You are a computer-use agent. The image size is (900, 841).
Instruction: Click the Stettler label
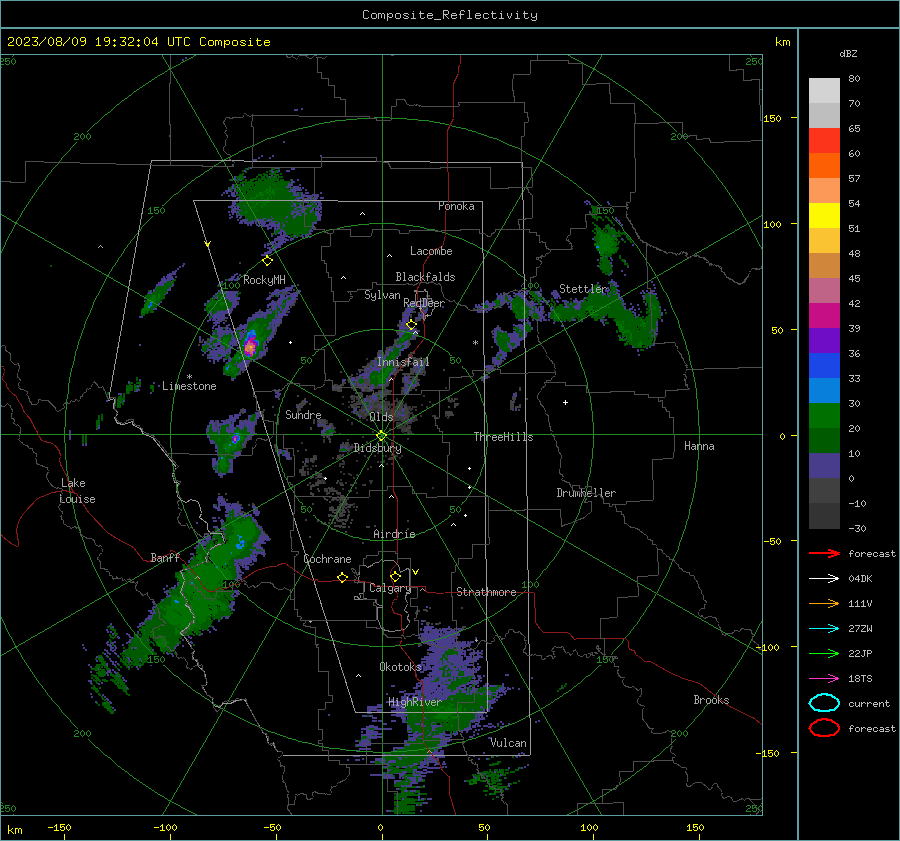[x=583, y=289]
